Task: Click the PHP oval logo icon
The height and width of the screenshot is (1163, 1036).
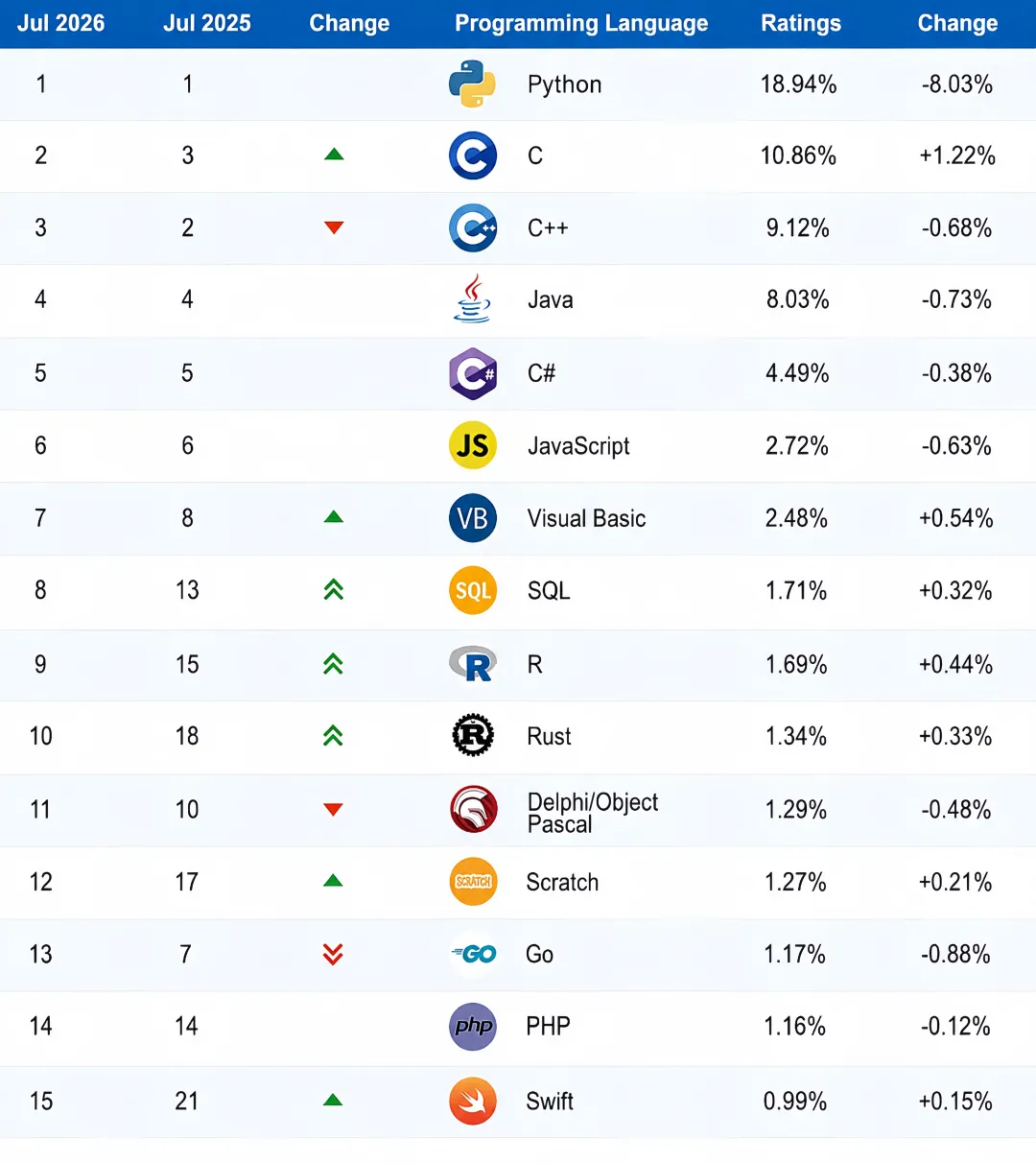Action: (x=473, y=1027)
